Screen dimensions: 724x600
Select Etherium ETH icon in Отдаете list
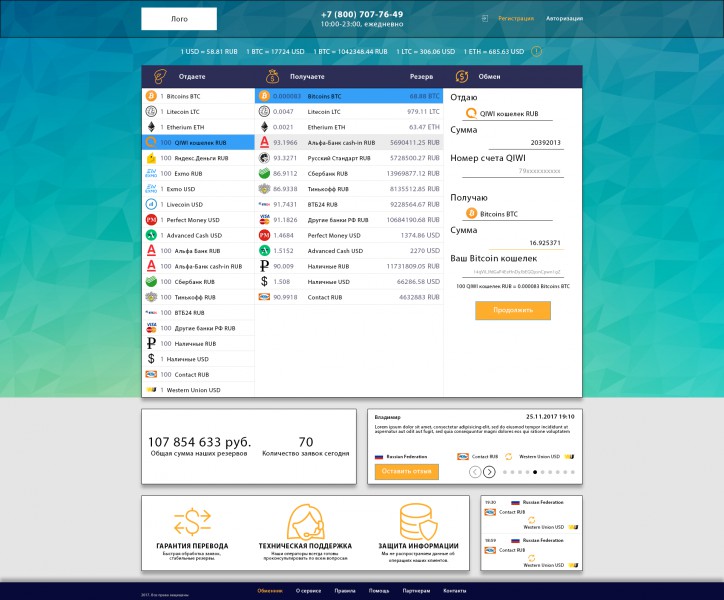coord(151,127)
